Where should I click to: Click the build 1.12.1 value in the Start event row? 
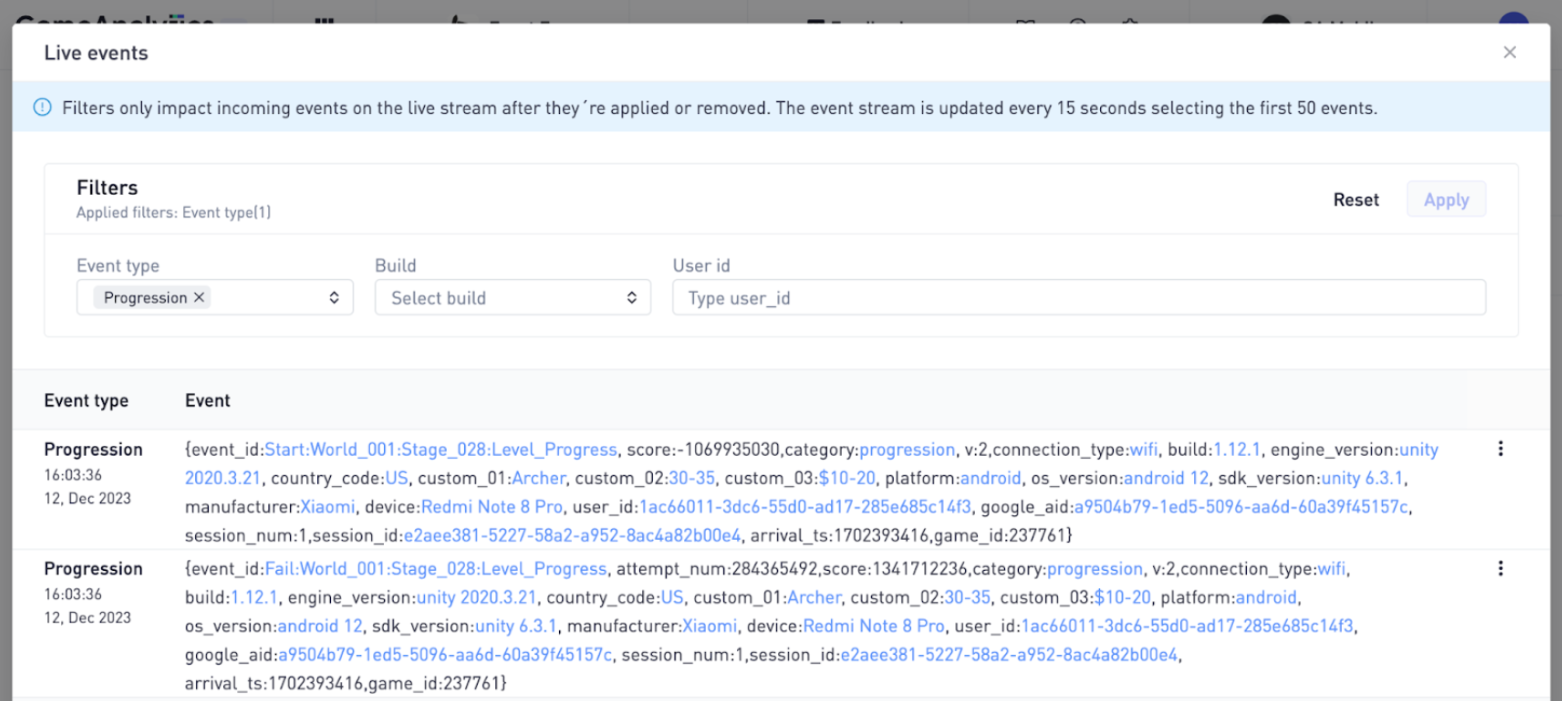point(1237,449)
